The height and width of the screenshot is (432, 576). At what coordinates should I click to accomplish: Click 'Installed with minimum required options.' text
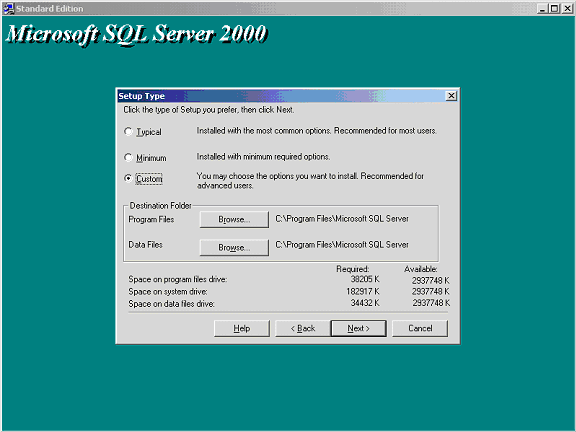[263, 157]
